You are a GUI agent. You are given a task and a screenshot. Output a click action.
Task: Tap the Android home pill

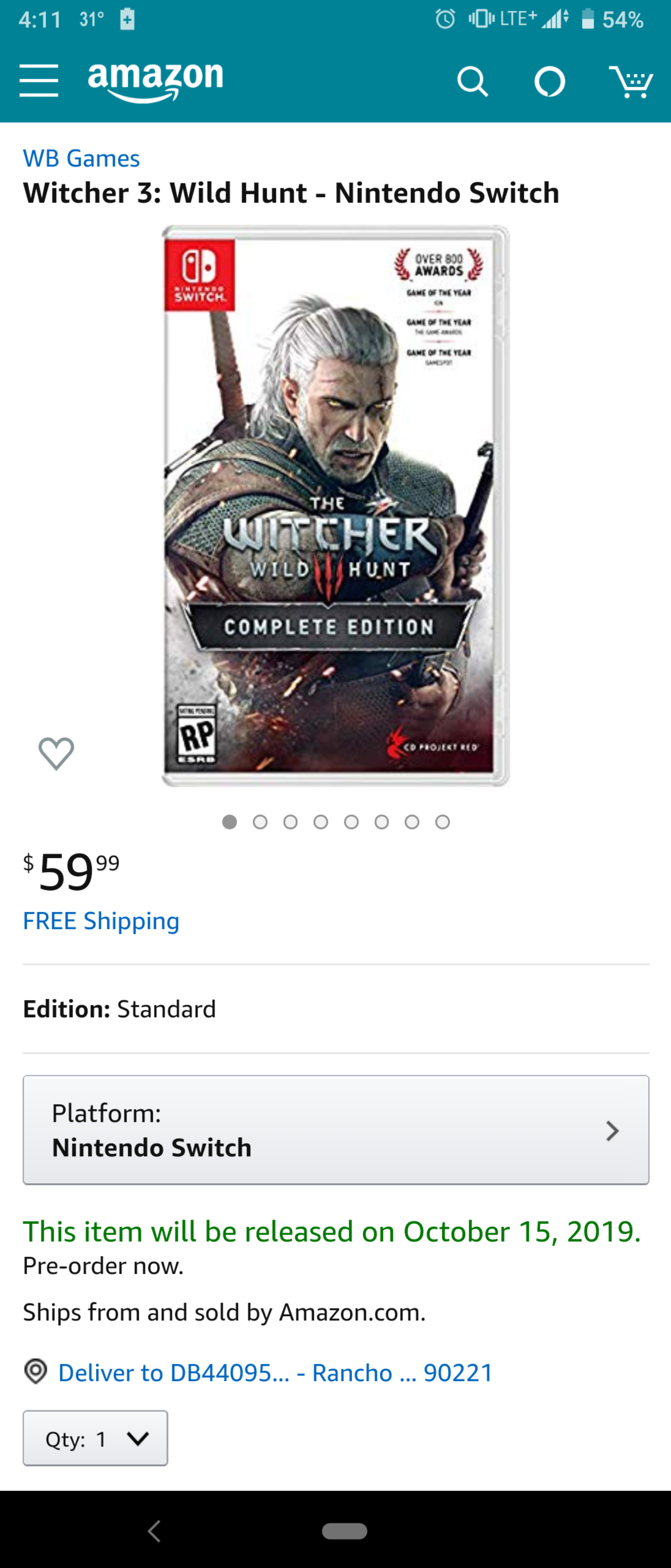[344, 1531]
